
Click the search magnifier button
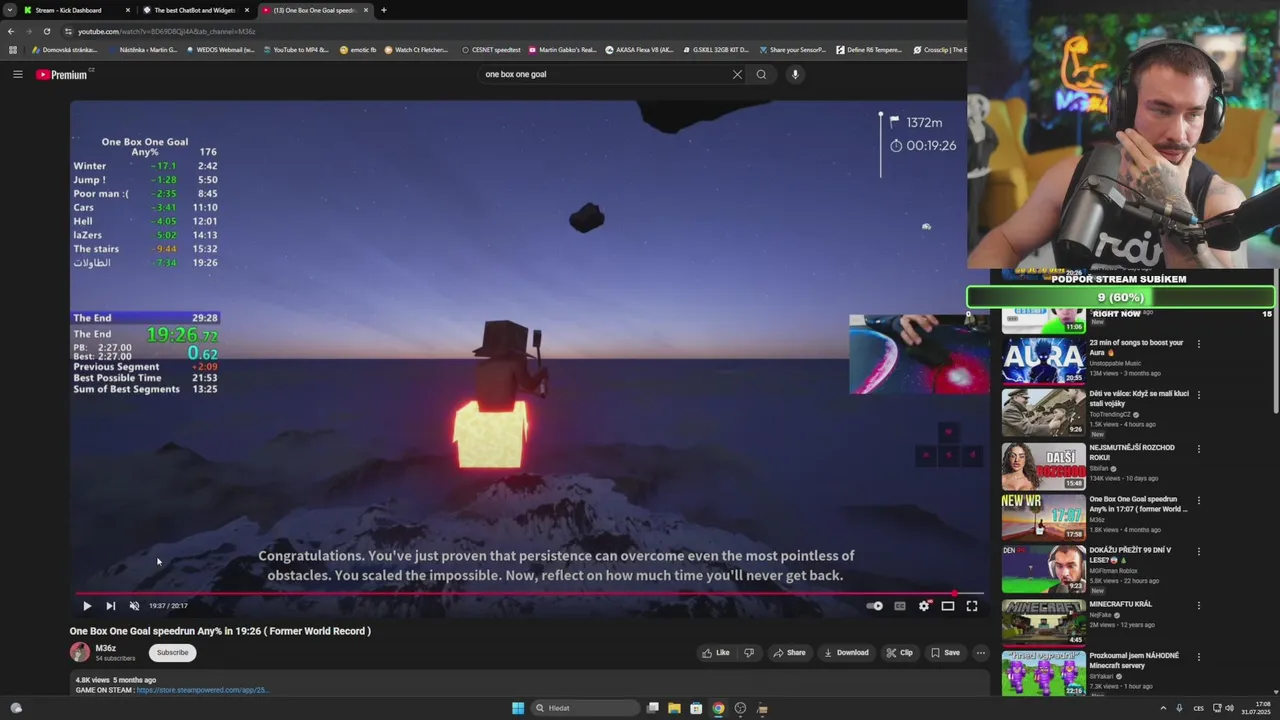761,74
